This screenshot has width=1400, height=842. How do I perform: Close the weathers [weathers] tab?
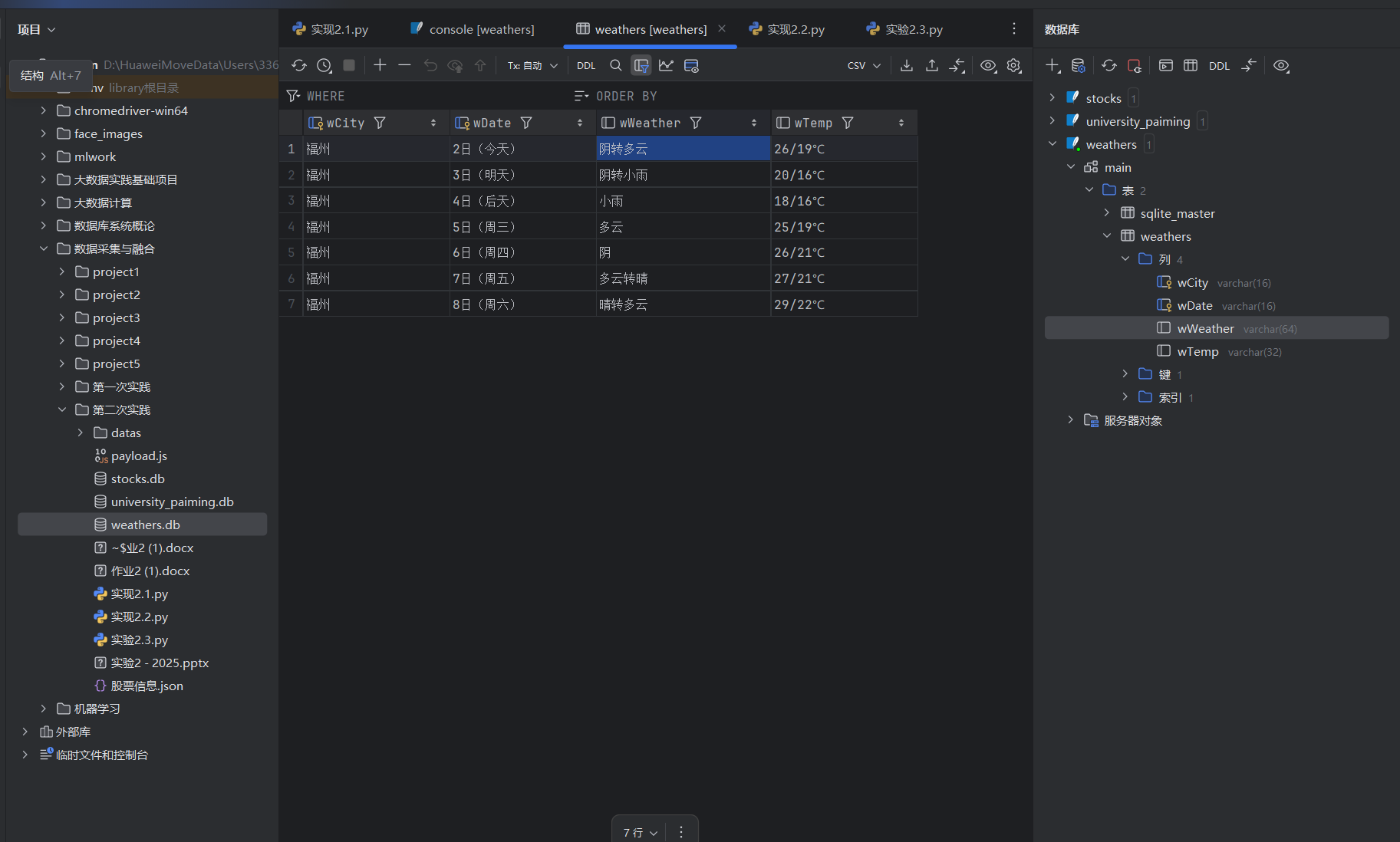click(x=722, y=29)
